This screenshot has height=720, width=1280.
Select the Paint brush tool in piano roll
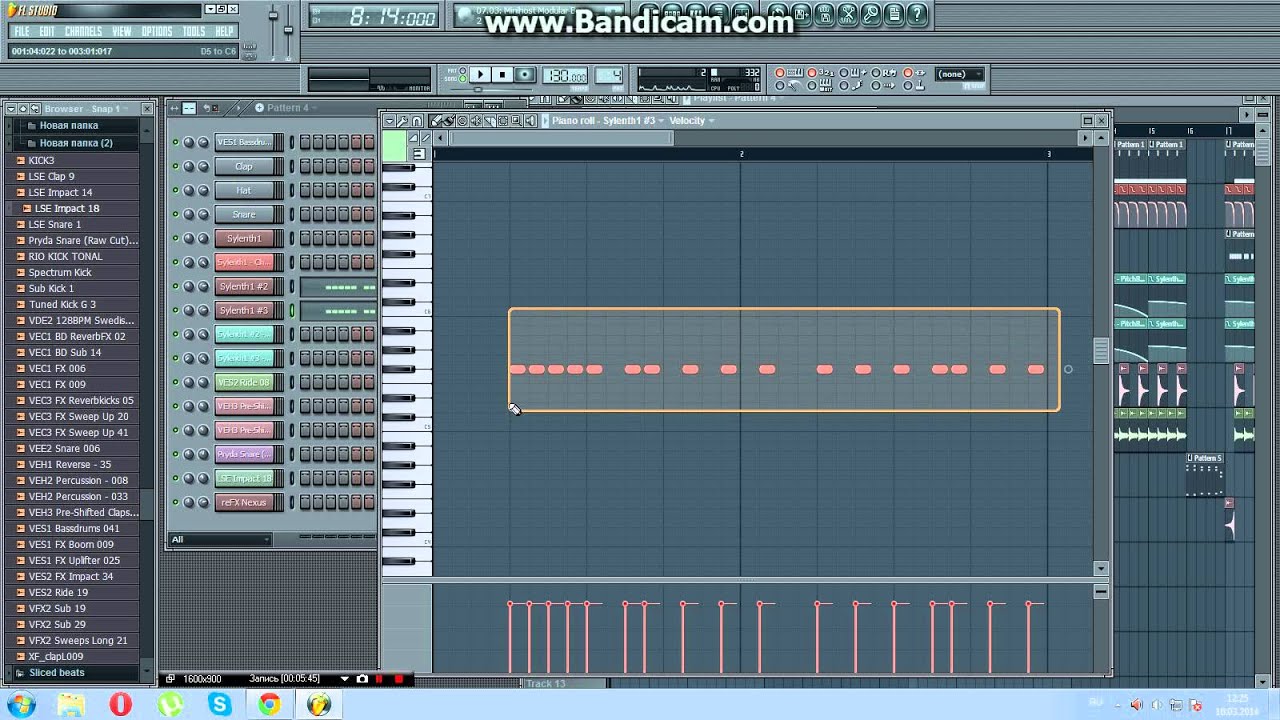coord(449,121)
